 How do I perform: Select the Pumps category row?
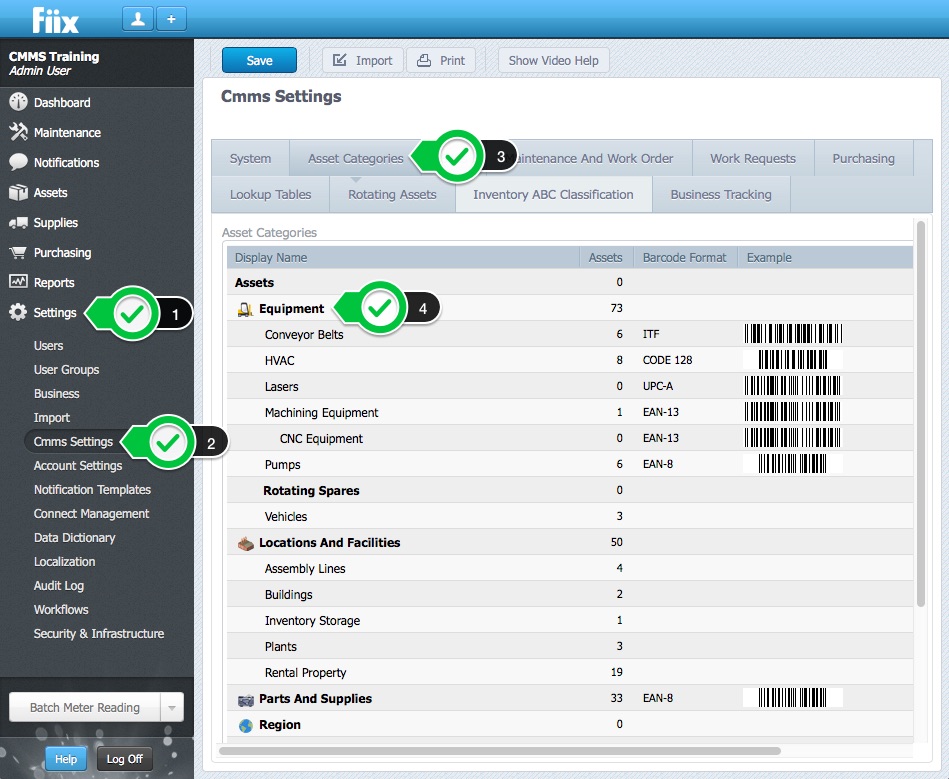pyautogui.click(x=570, y=464)
